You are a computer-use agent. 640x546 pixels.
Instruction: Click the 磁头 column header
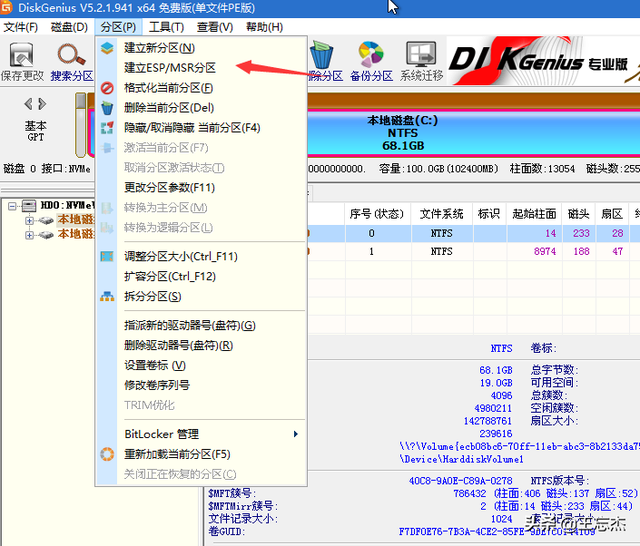(578, 214)
